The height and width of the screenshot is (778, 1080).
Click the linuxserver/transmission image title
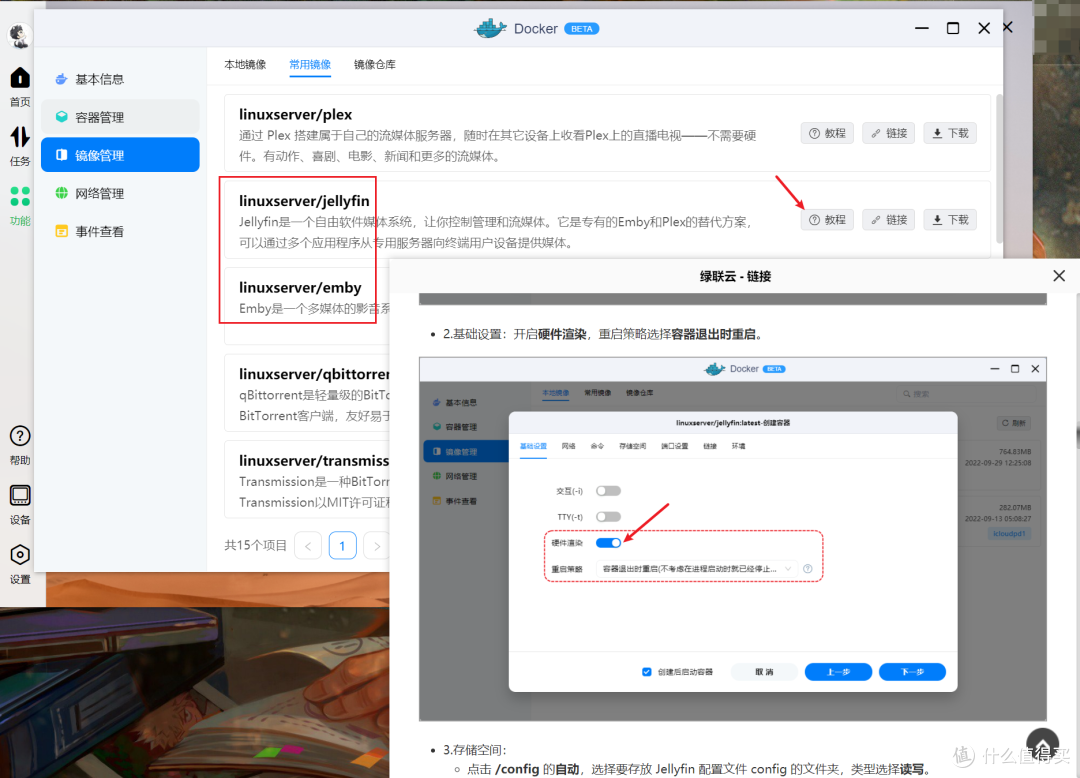pyautogui.click(x=314, y=461)
